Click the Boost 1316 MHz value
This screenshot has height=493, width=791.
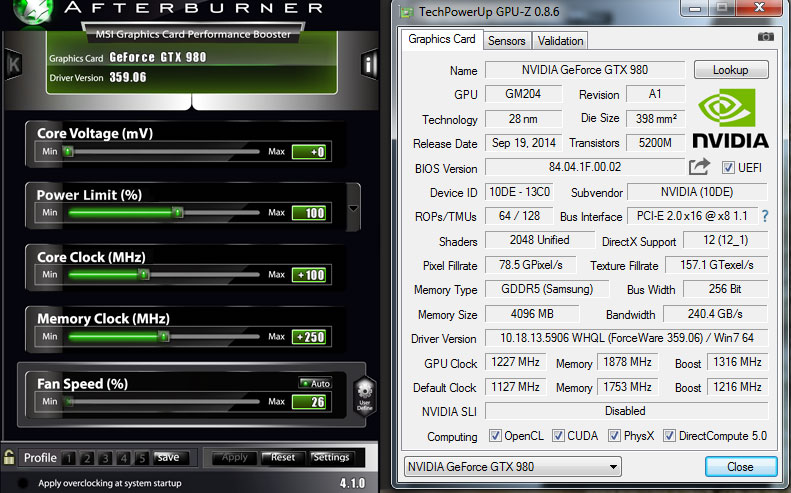[x=737, y=362]
